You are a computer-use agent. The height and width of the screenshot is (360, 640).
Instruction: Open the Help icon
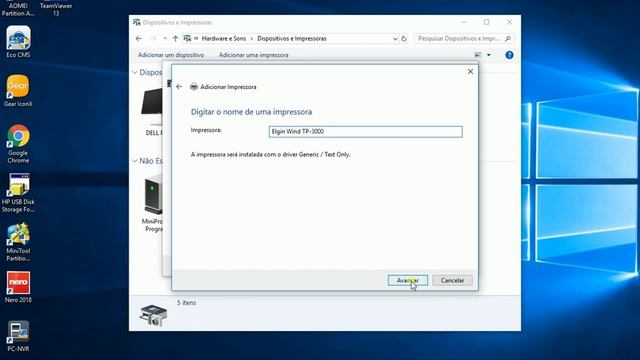(x=509, y=55)
